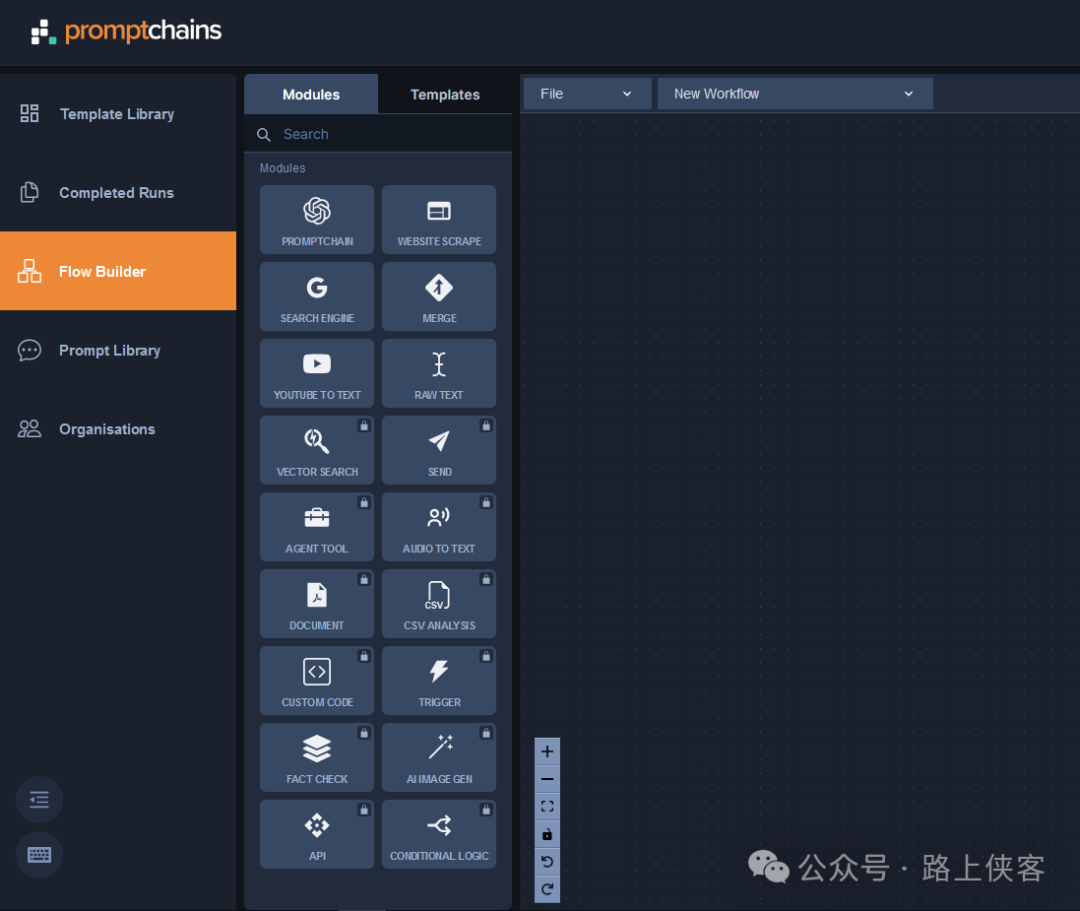1080x911 pixels.
Task: Switch to the Modules tab
Action: 311,94
